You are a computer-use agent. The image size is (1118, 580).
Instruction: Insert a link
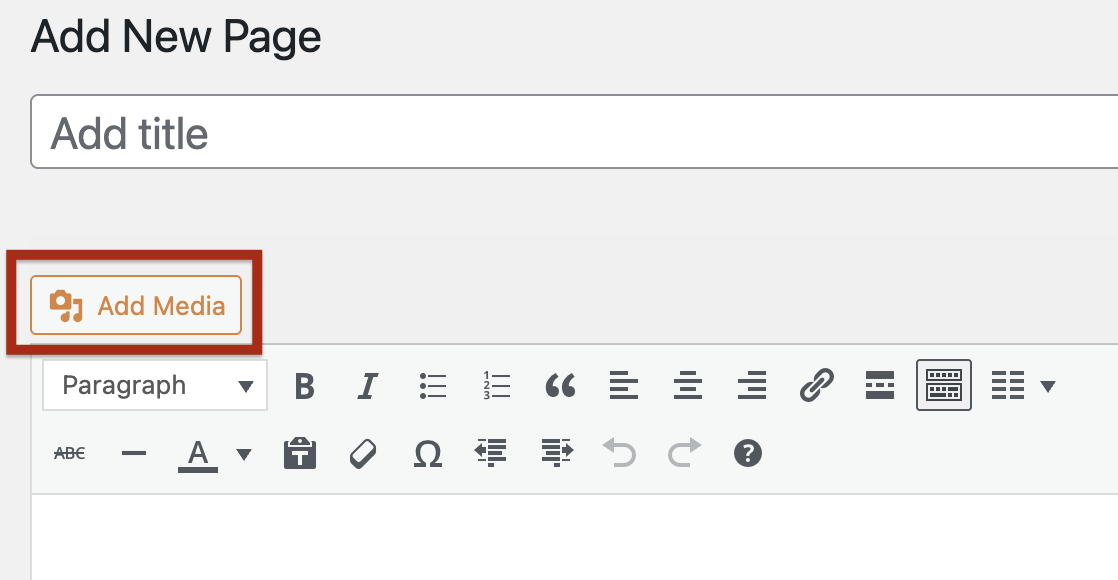tap(817, 385)
